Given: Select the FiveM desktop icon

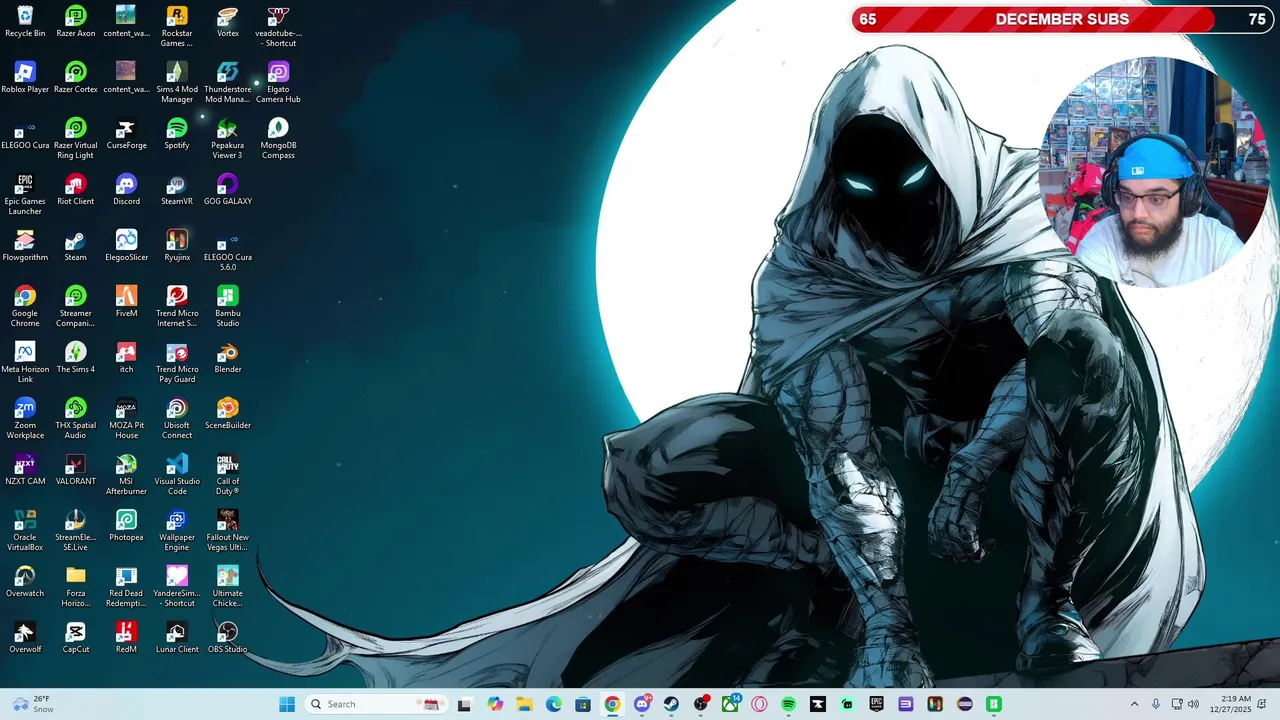Looking at the screenshot, I should click(126, 302).
